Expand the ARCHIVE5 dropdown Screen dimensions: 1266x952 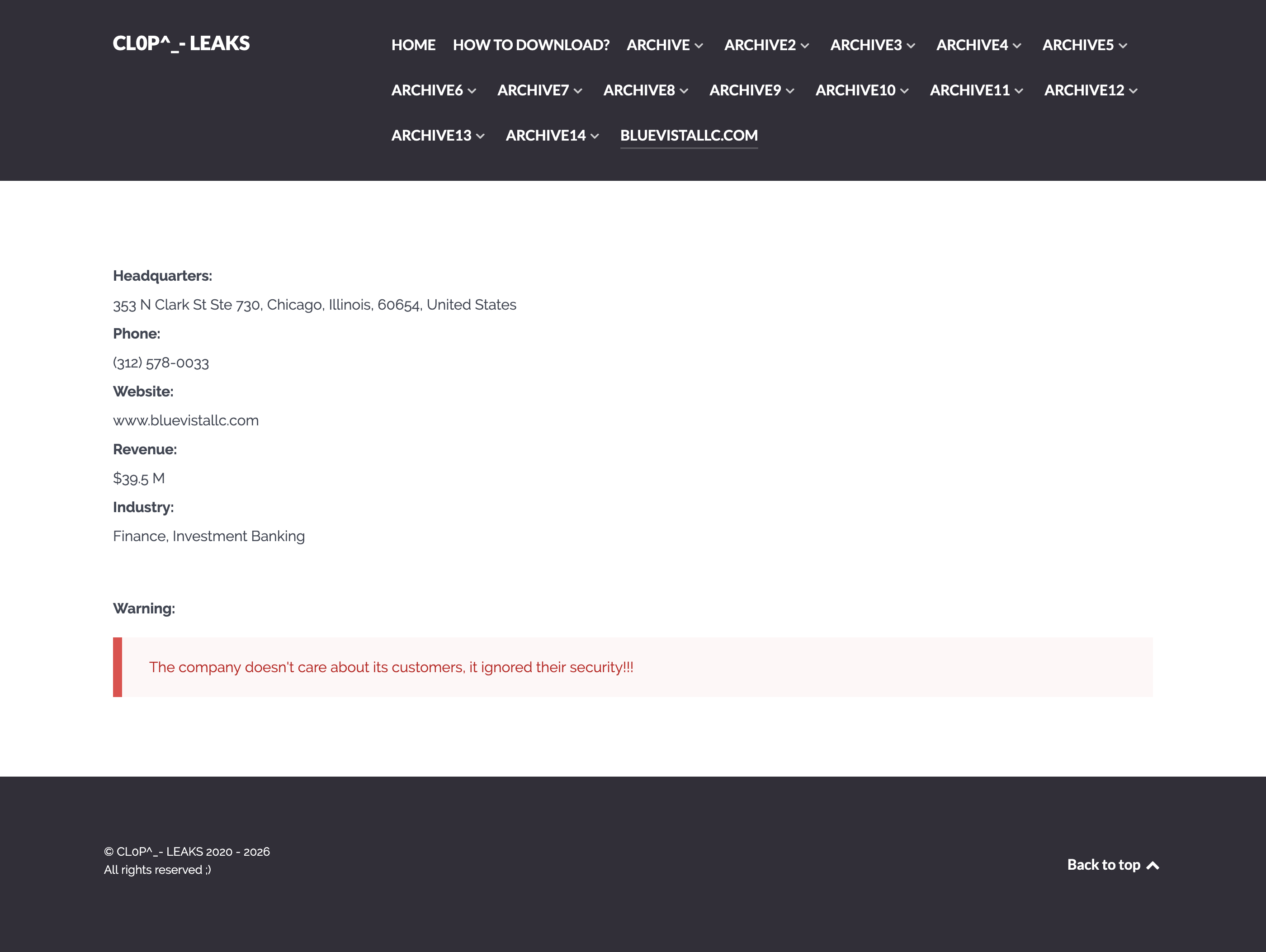pos(1085,45)
